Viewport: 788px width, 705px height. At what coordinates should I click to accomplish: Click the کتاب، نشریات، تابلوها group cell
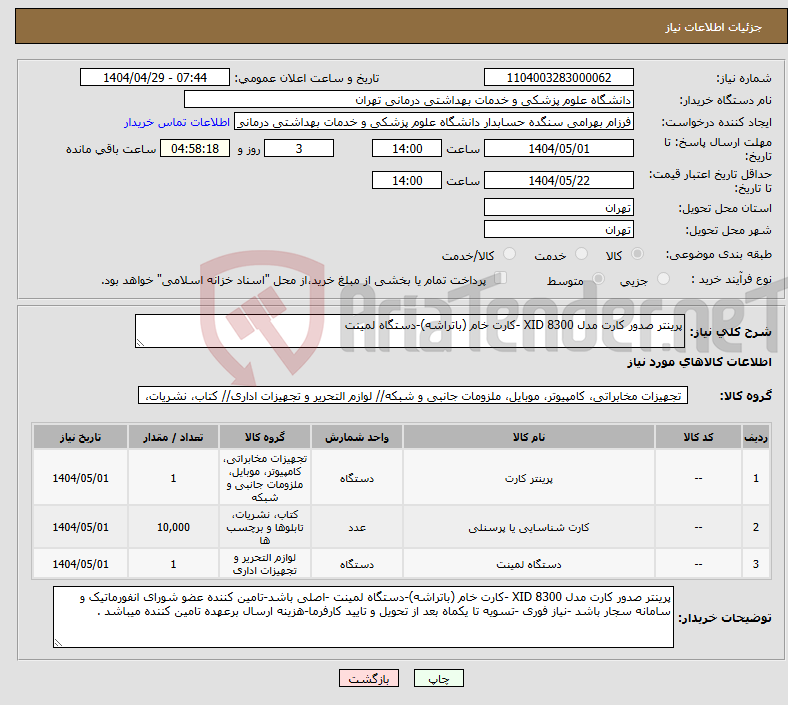pos(264,527)
